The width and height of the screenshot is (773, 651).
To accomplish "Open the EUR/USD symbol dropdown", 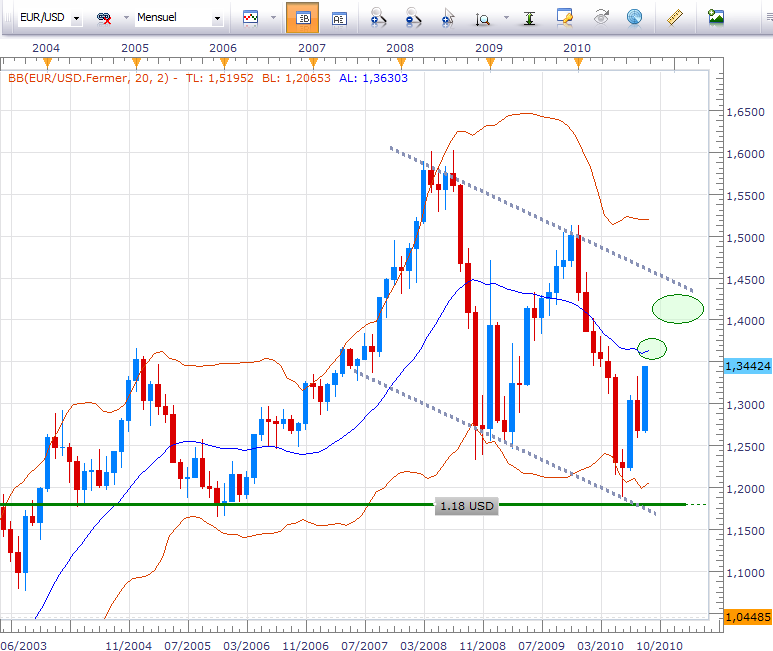I will (76, 18).
